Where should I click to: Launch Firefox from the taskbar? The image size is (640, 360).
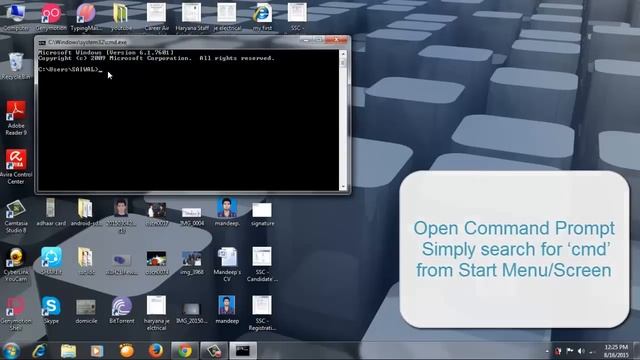[156, 351]
